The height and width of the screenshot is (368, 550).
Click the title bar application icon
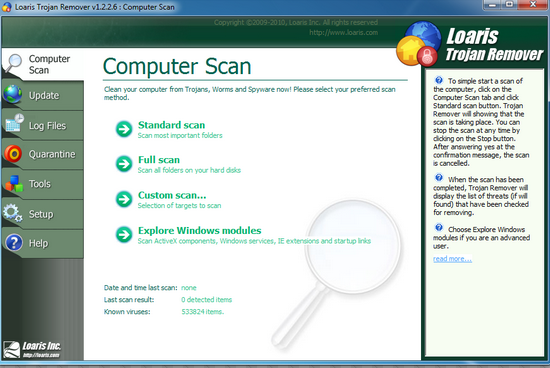pyautogui.click(x=6, y=7)
